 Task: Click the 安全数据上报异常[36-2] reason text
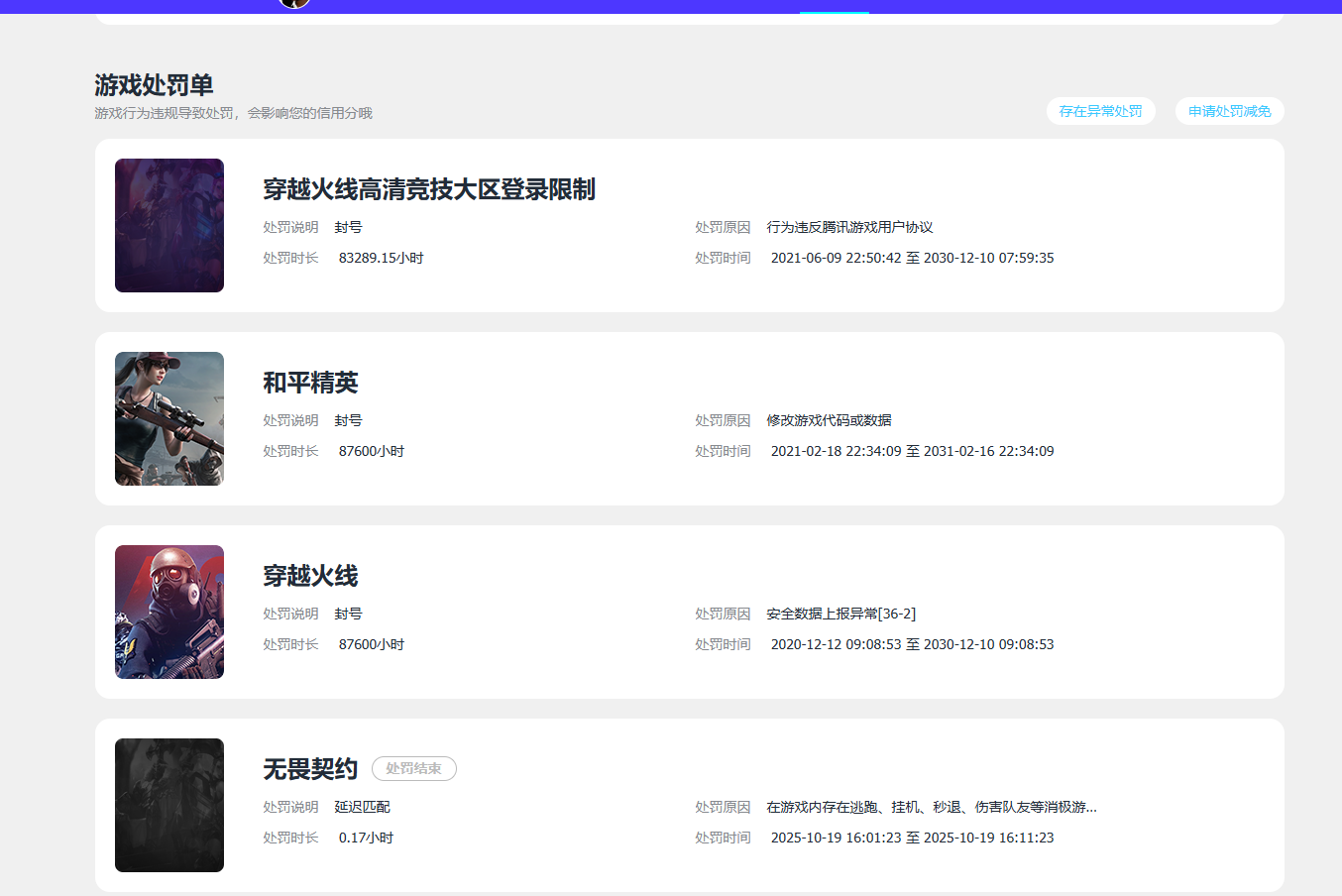click(x=841, y=614)
